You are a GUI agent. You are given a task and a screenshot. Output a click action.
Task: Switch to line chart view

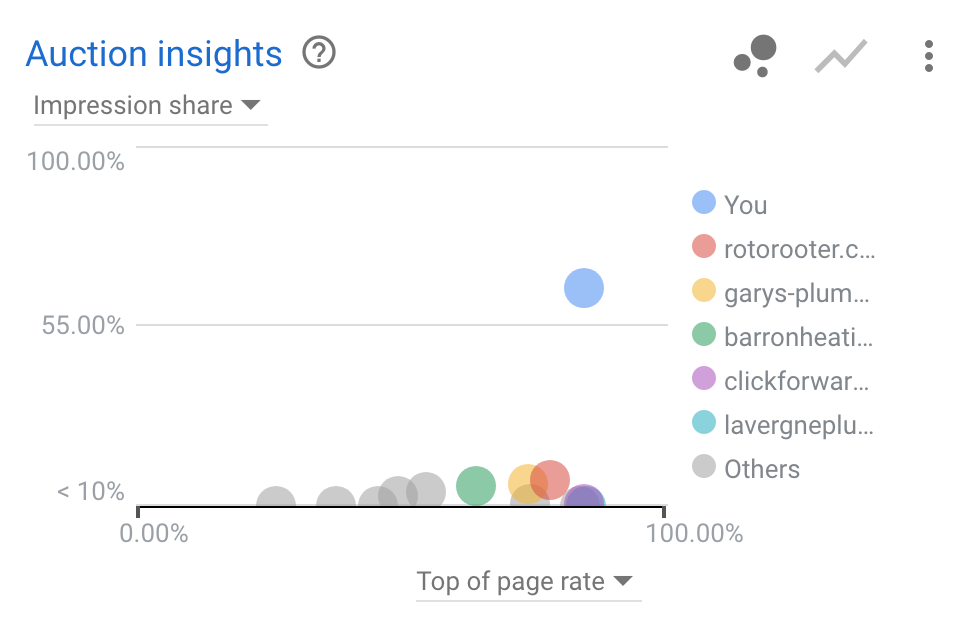pyautogui.click(x=841, y=57)
